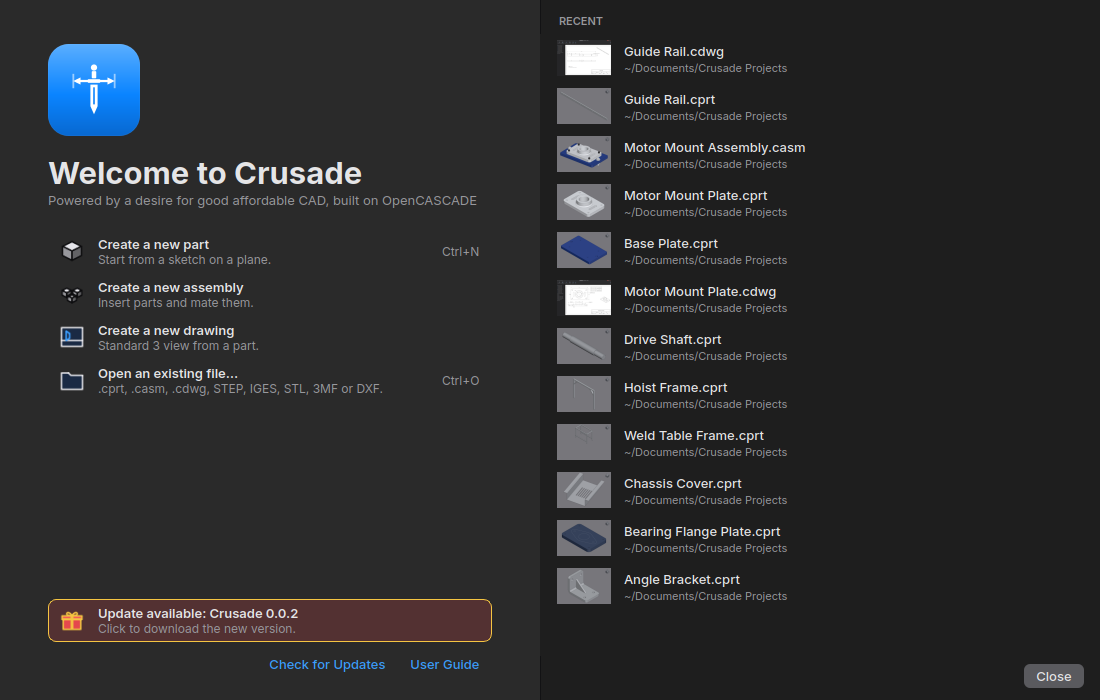The height and width of the screenshot is (700, 1100).
Task: Click the Base Plate.cprt file name
Action: [x=671, y=244]
